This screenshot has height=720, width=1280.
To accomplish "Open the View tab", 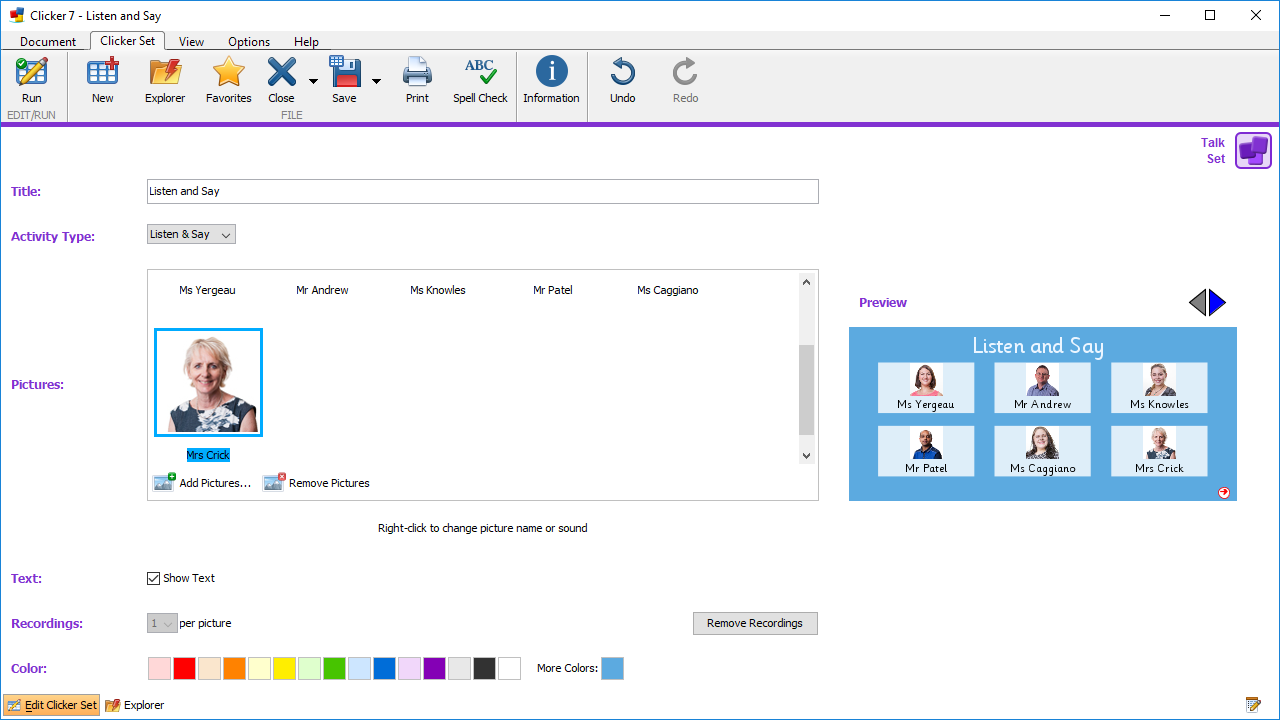I will pos(191,42).
